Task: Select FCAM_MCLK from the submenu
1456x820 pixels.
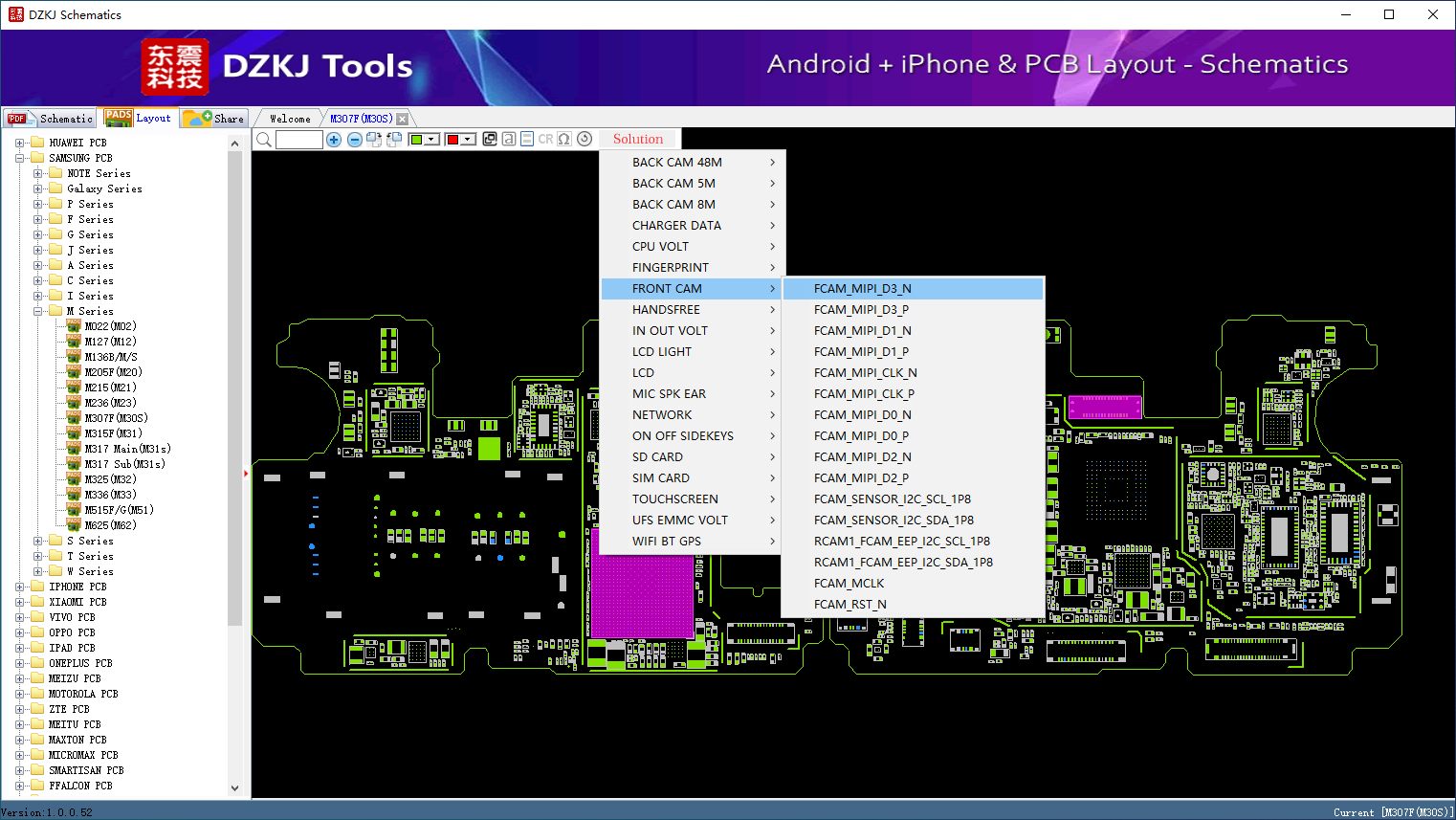Action: [x=913, y=584]
